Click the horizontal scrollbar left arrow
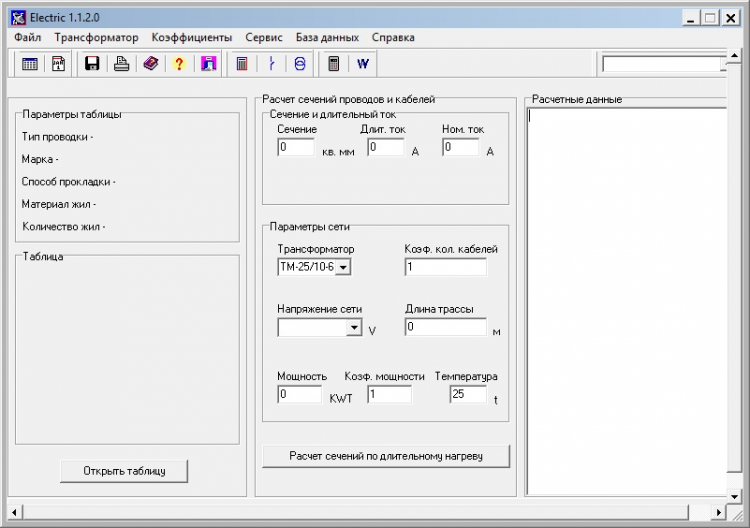Screen dimensions: 750x528 [14, 513]
